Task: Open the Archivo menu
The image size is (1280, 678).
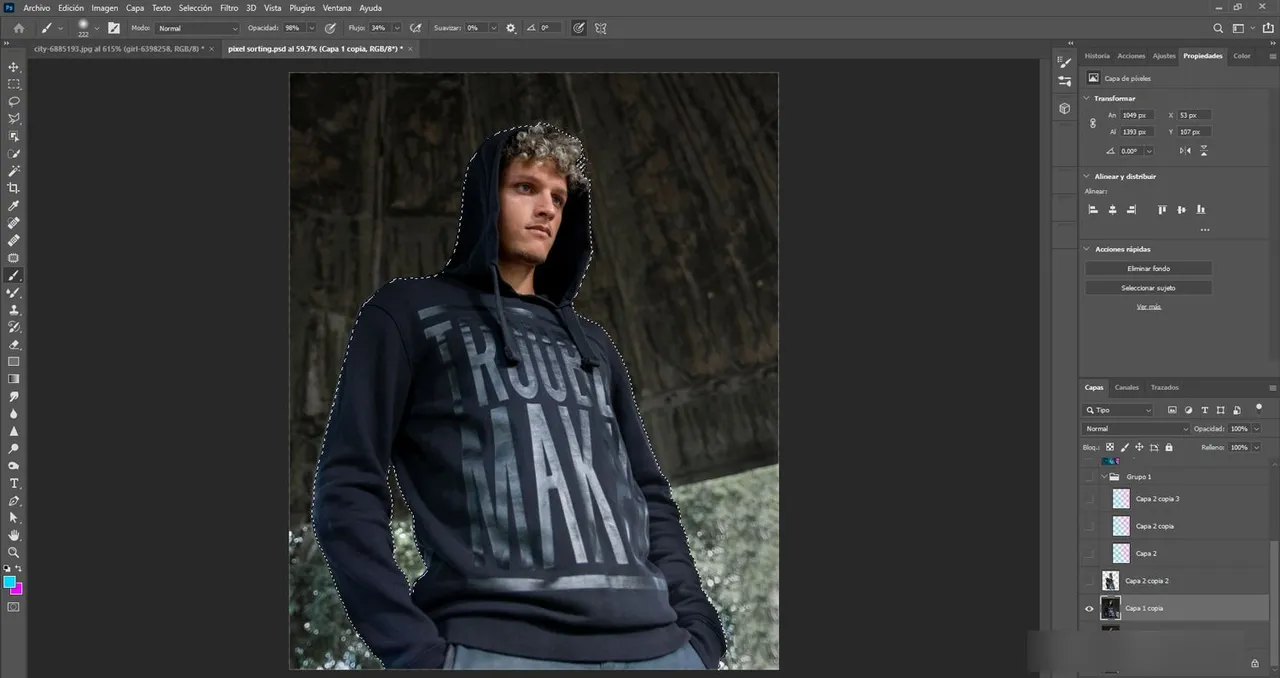Action: click(x=37, y=7)
